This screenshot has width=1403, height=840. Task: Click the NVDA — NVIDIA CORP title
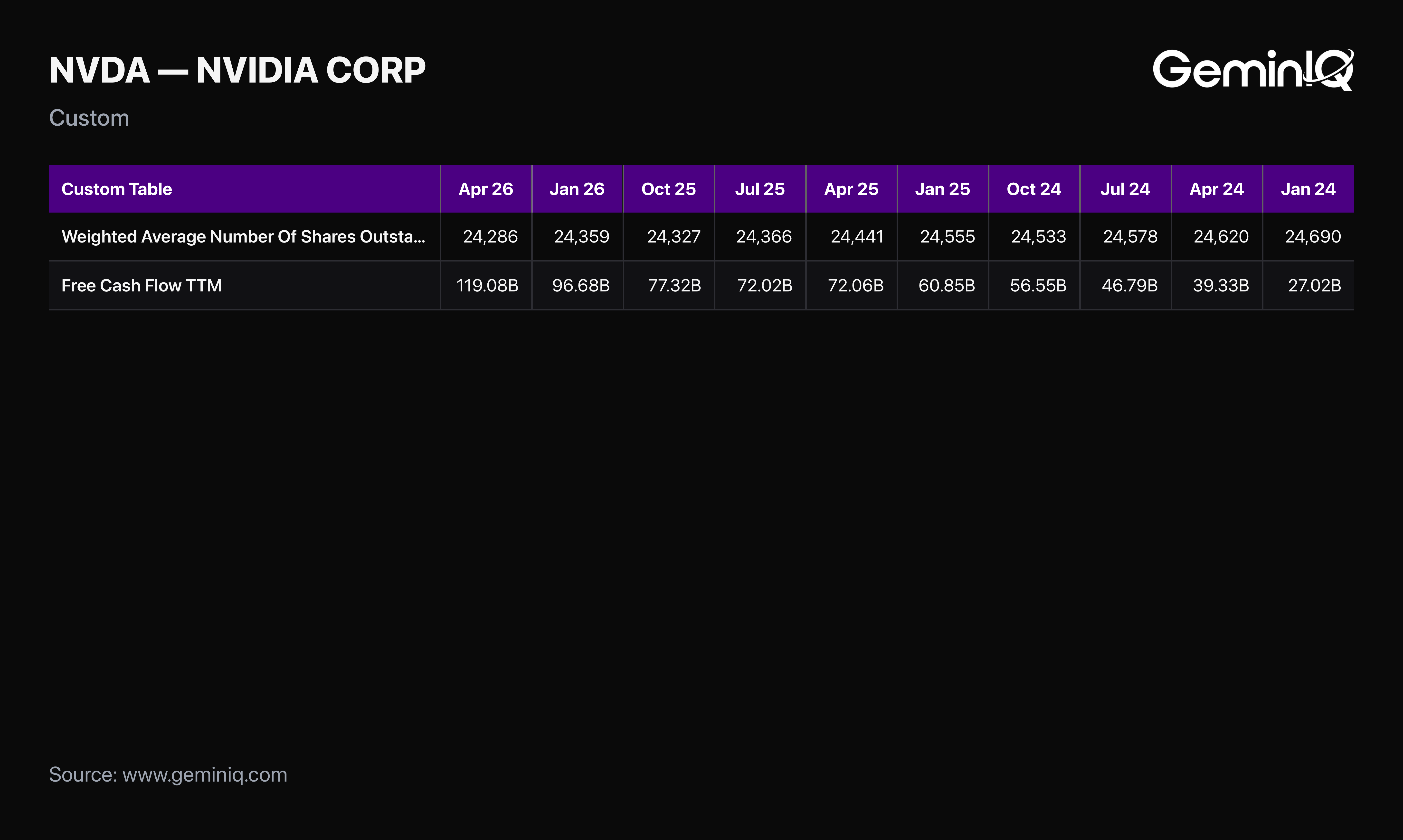point(237,70)
